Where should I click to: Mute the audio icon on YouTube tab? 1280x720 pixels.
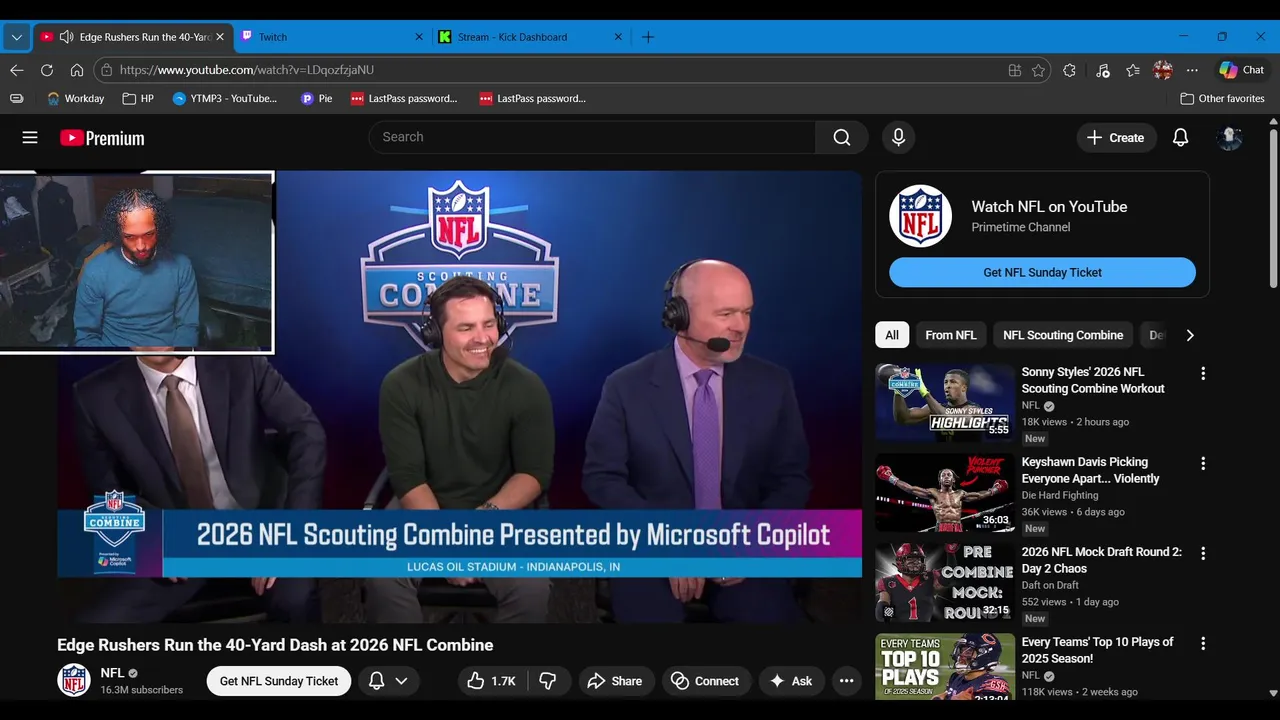pyautogui.click(x=66, y=37)
